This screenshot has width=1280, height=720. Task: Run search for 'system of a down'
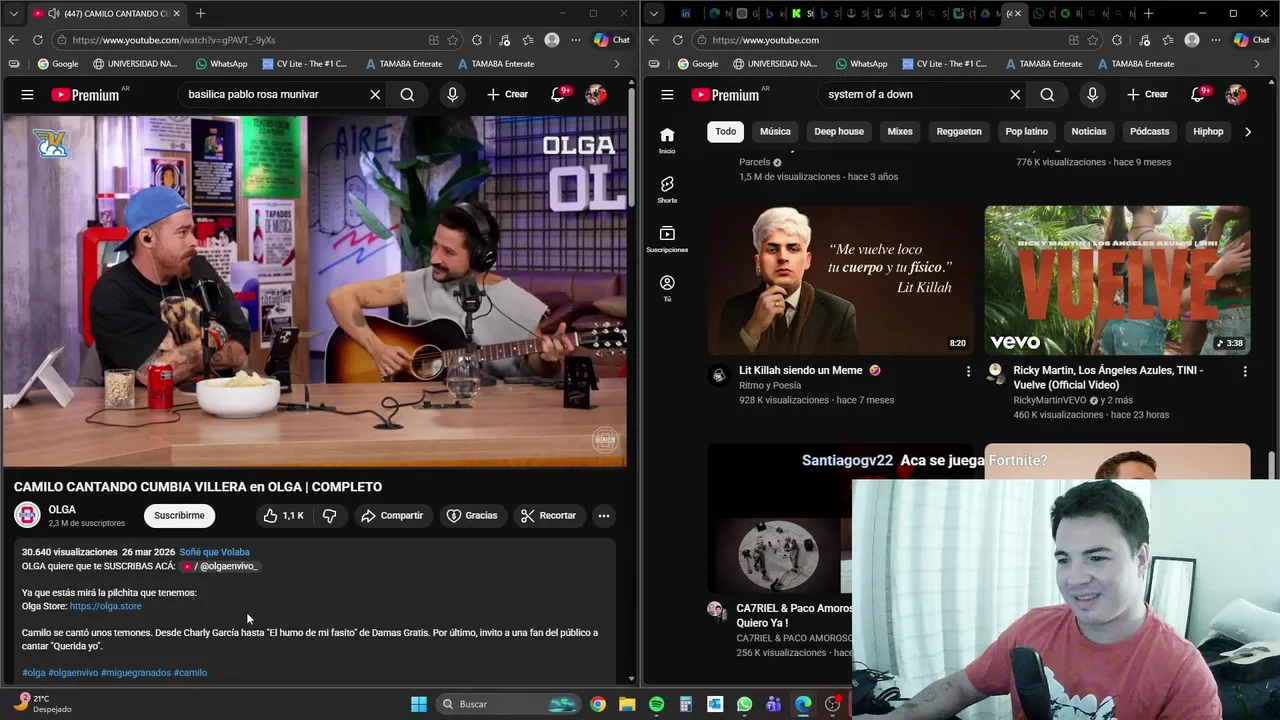point(1047,94)
